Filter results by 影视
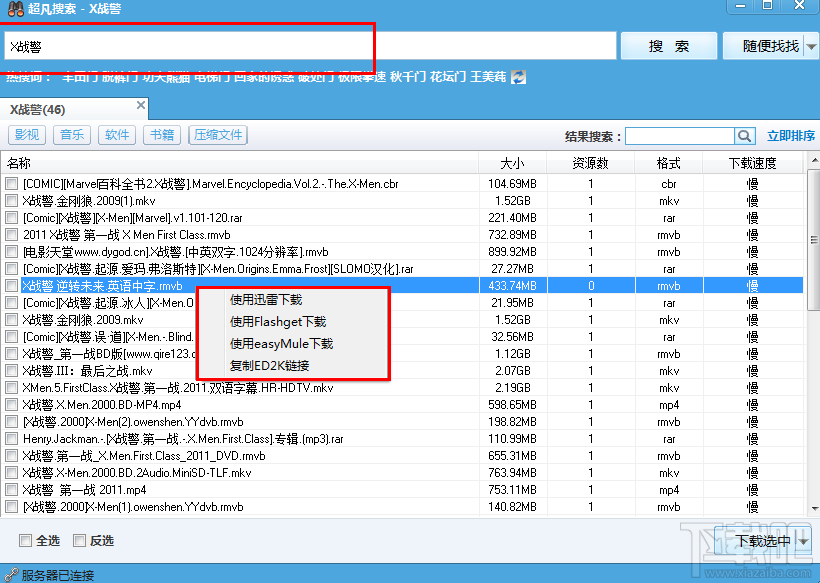This screenshot has height=583, width=820. (27, 135)
